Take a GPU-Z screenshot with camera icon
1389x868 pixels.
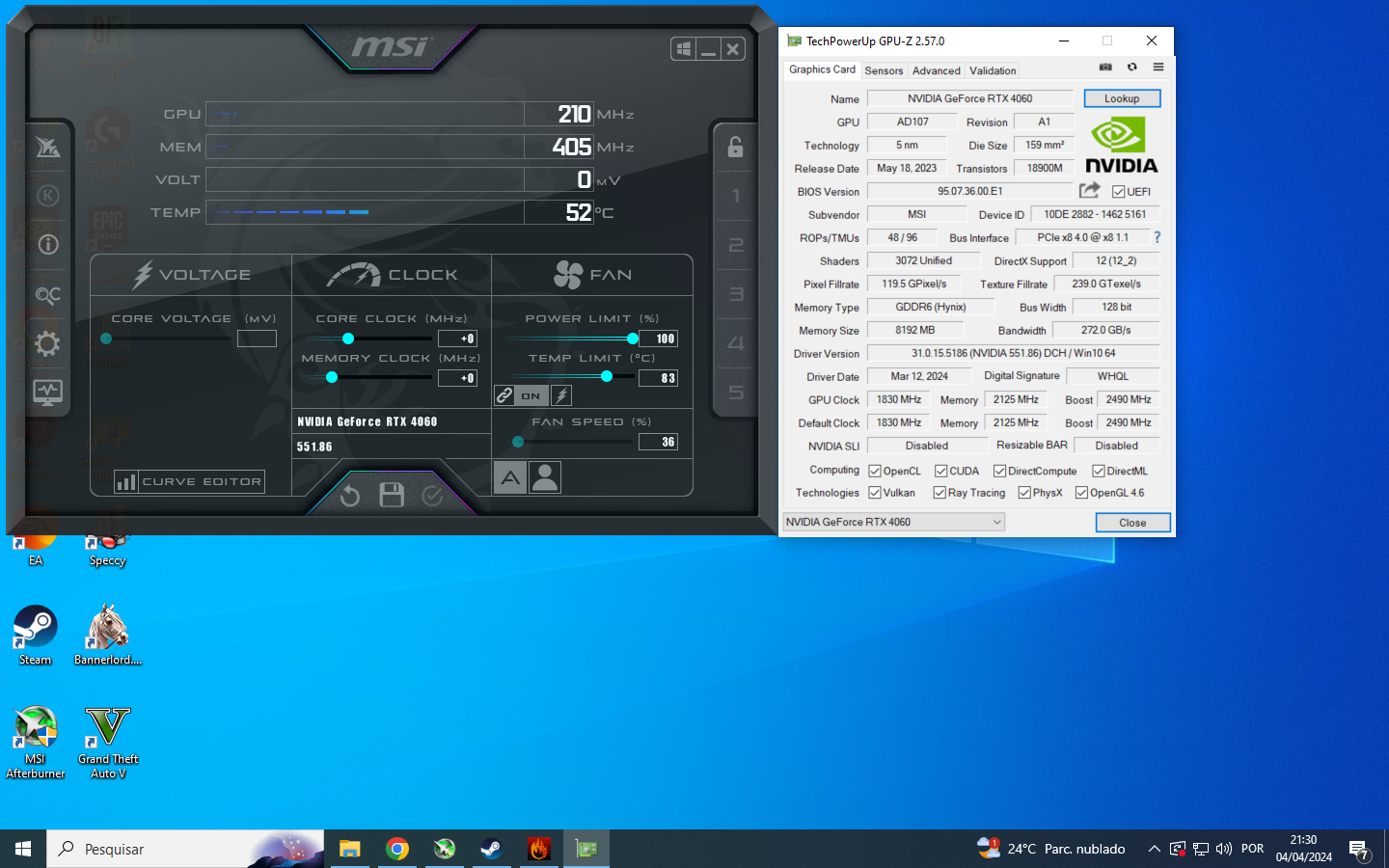[x=1105, y=68]
